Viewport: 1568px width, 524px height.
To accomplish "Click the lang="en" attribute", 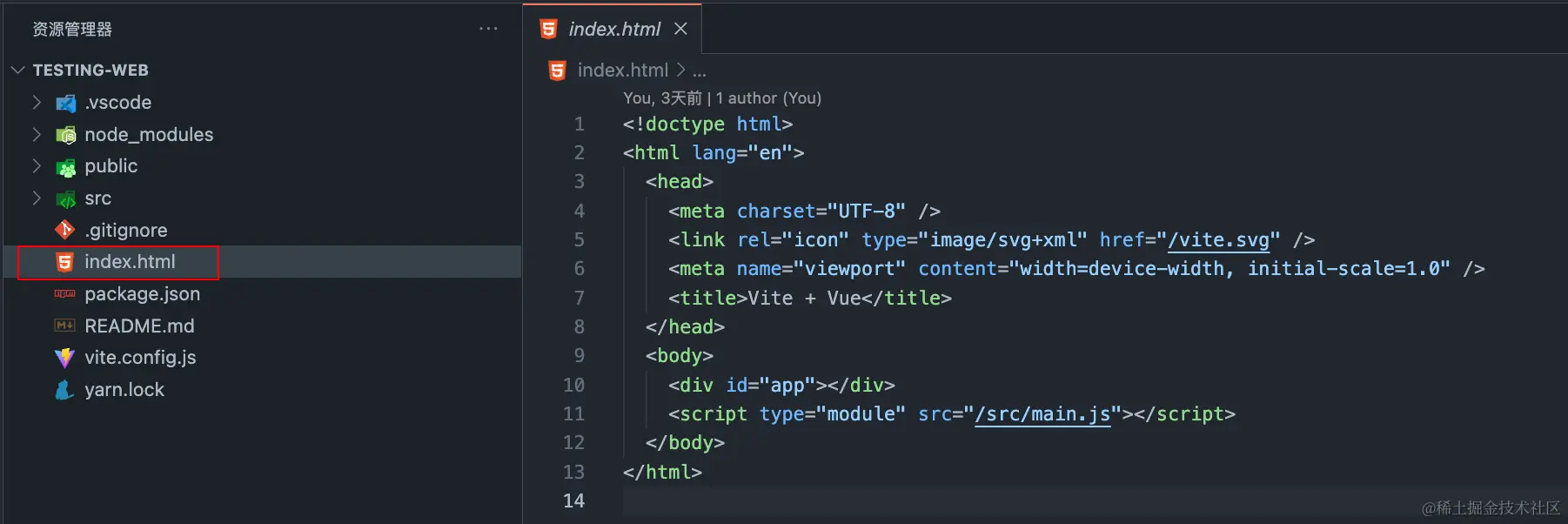I will pyautogui.click(x=742, y=153).
